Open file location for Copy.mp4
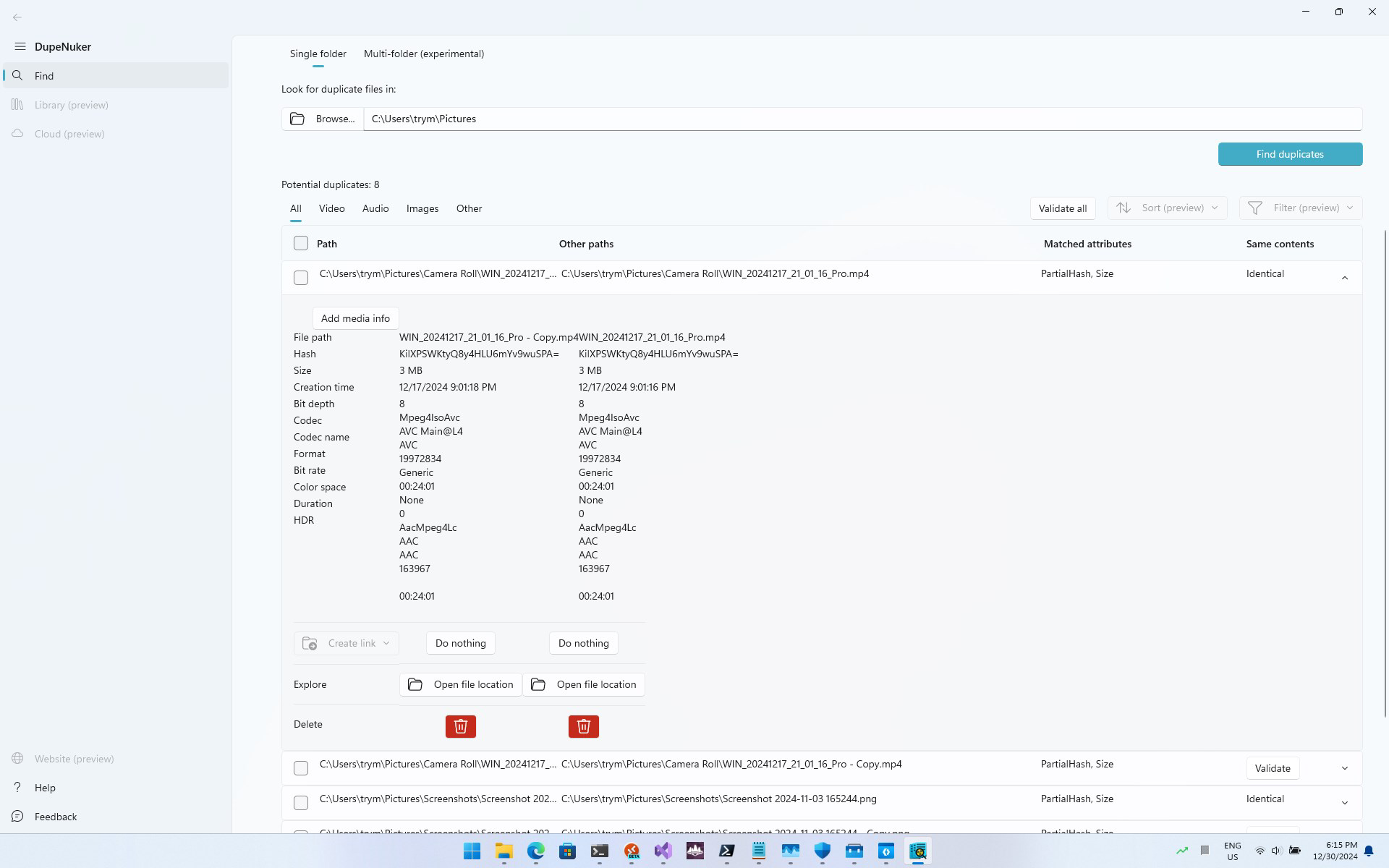Screen dimensions: 1389x868 pos(460,684)
